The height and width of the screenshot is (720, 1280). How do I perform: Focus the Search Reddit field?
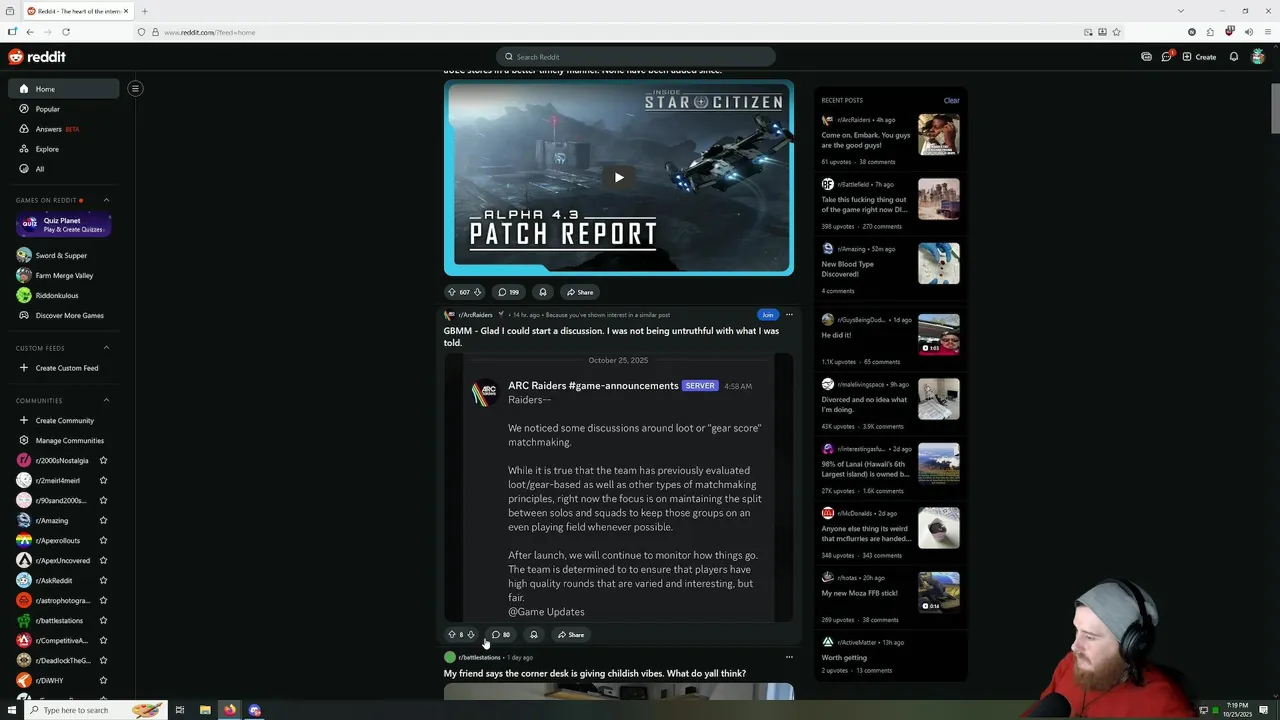pos(636,57)
